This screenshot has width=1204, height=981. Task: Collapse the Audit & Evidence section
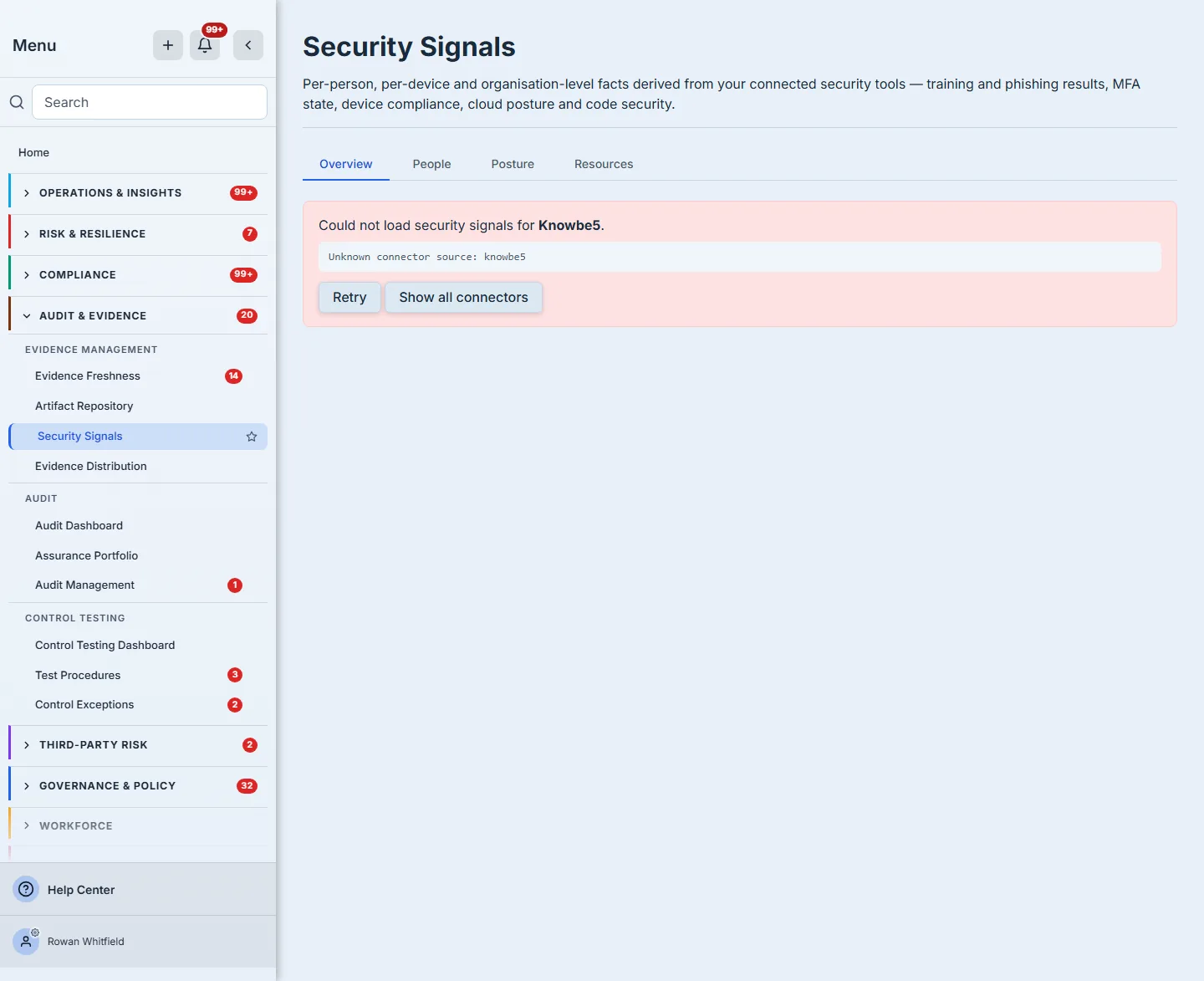(138, 316)
